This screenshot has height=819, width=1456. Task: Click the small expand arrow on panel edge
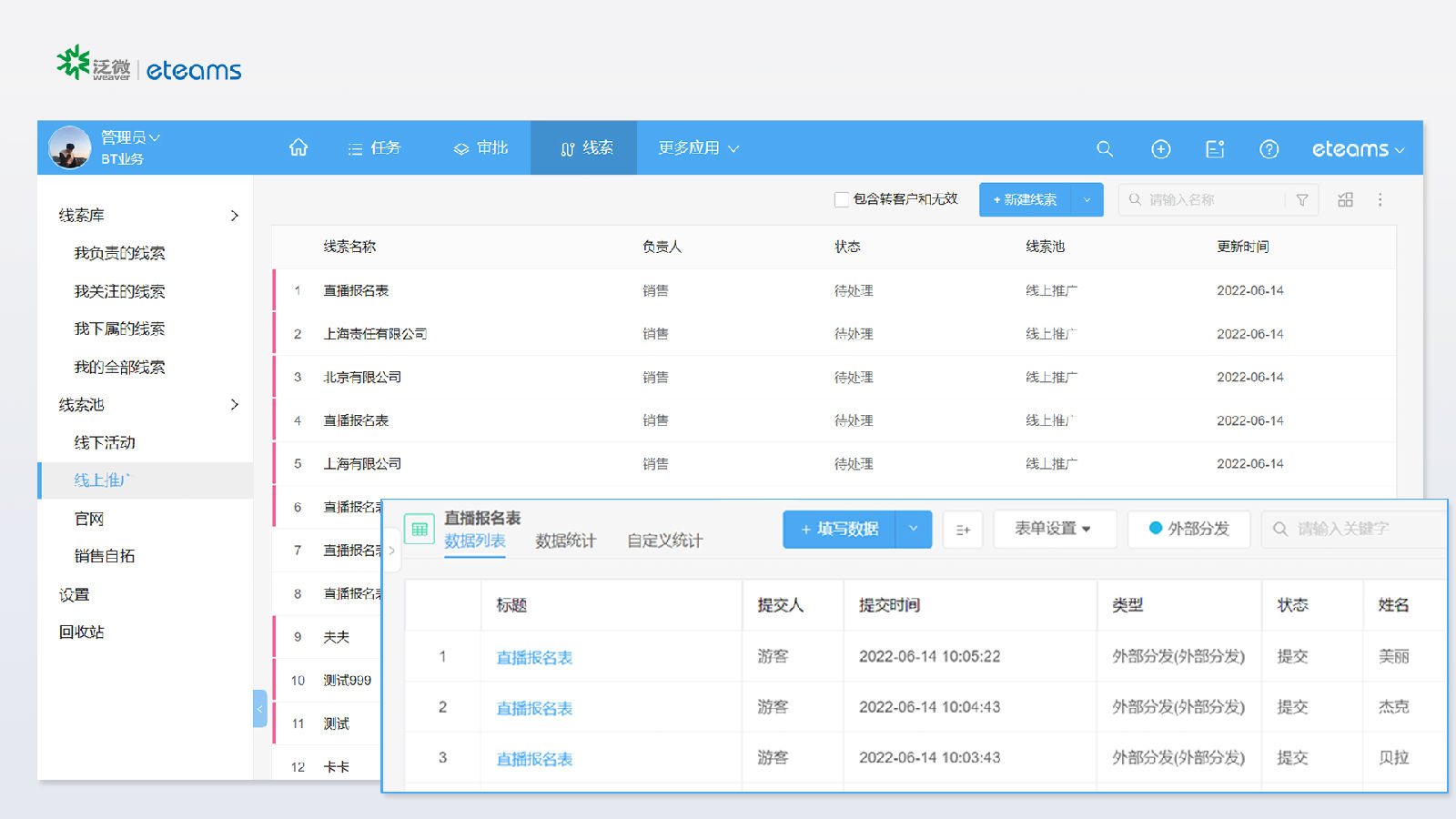[x=392, y=551]
